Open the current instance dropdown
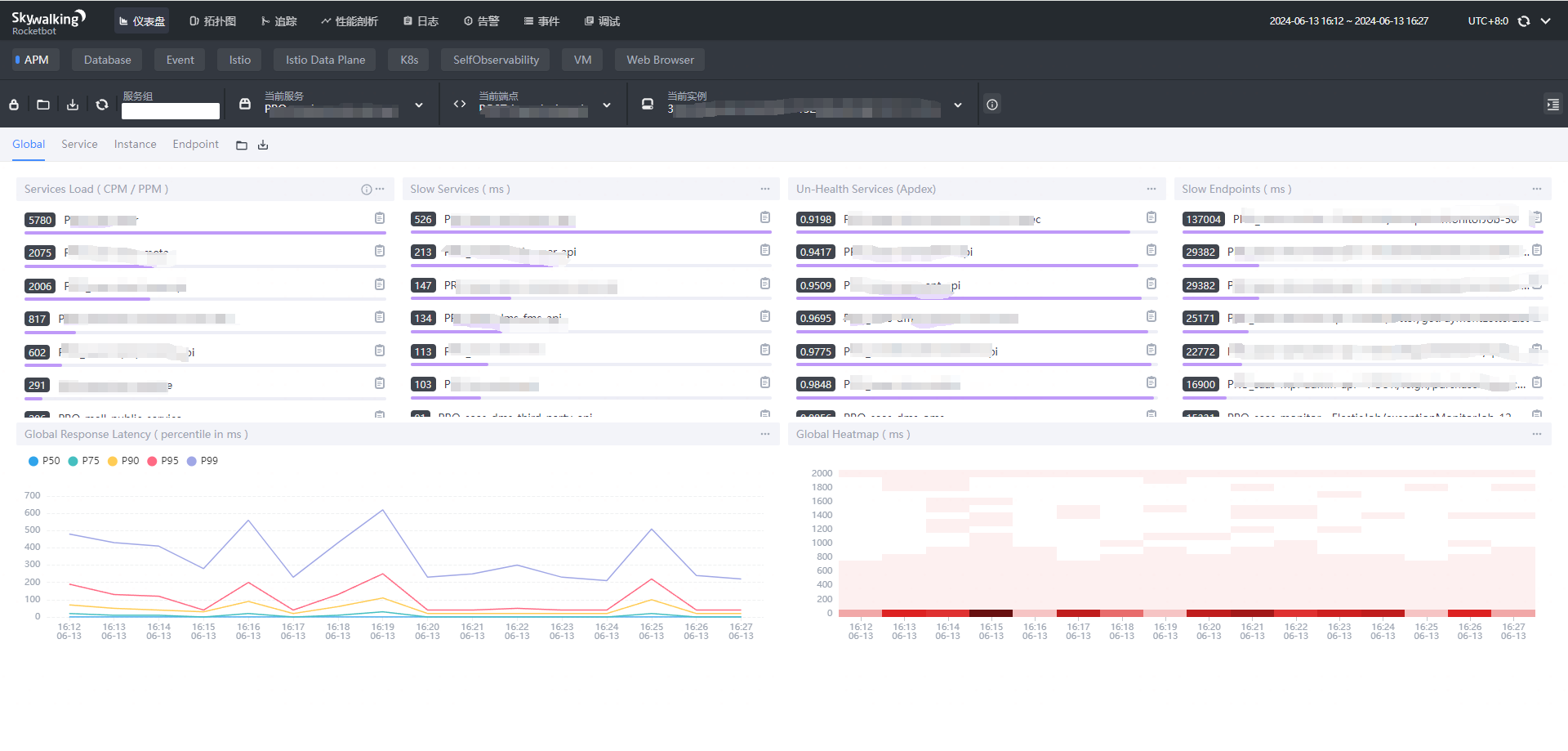Viewport: 1568px width, 751px height. click(803, 105)
